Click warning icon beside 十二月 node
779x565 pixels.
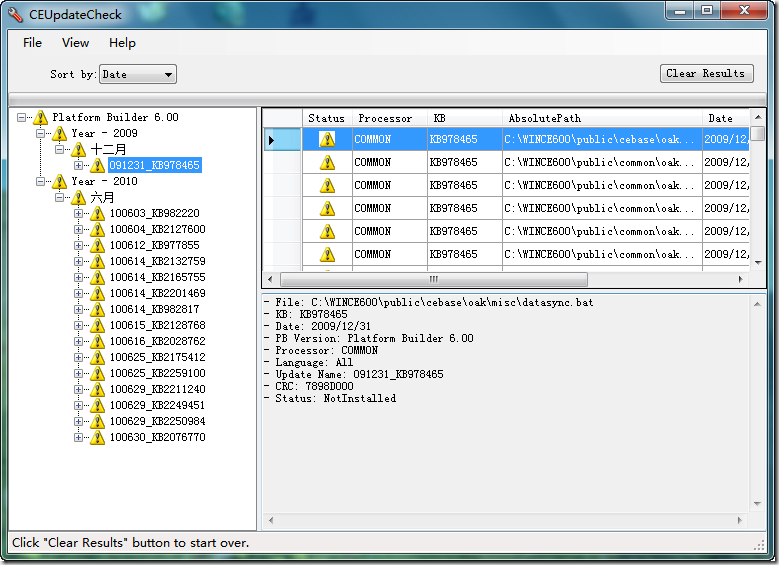[78, 150]
